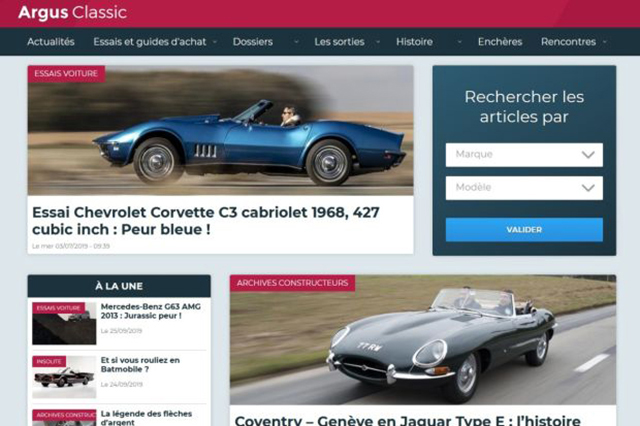Viewport: 640px width, 426px height.
Task: Open the Mercedes-Benz G63 AMG article link
Action: [x=151, y=311]
